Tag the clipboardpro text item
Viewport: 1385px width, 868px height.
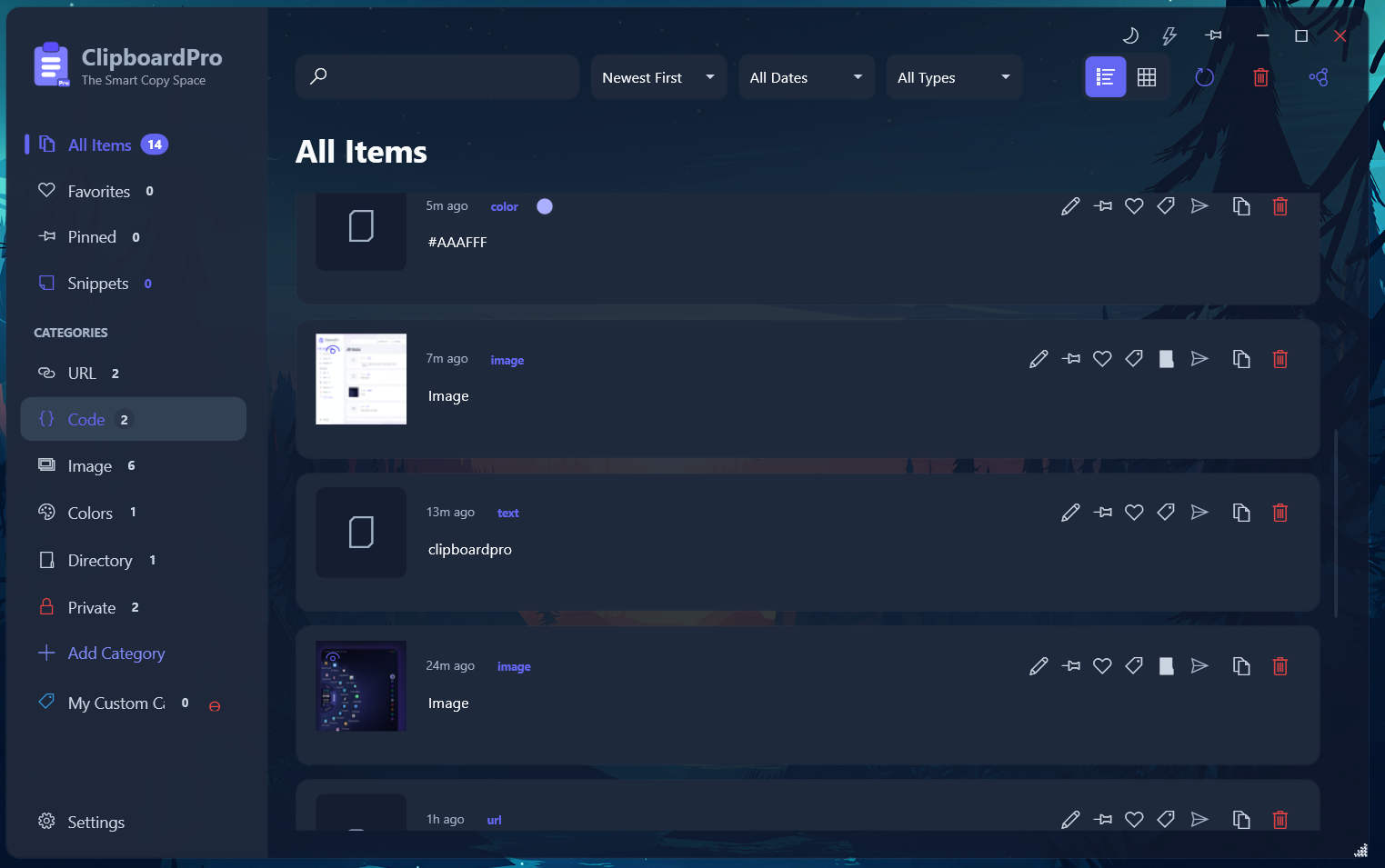click(x=1166, y=513)
